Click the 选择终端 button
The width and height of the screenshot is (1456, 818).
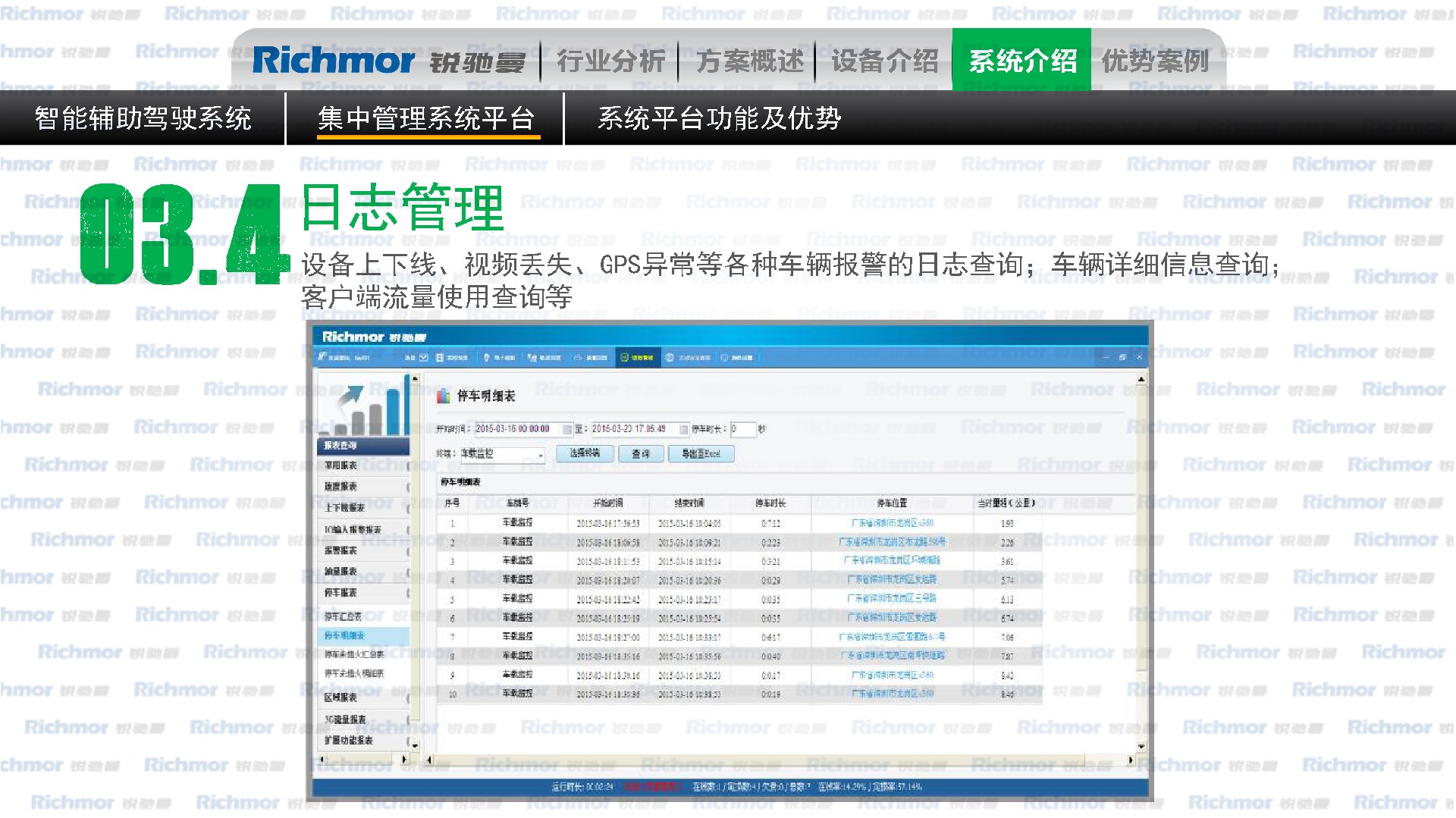tap(585, 453)
